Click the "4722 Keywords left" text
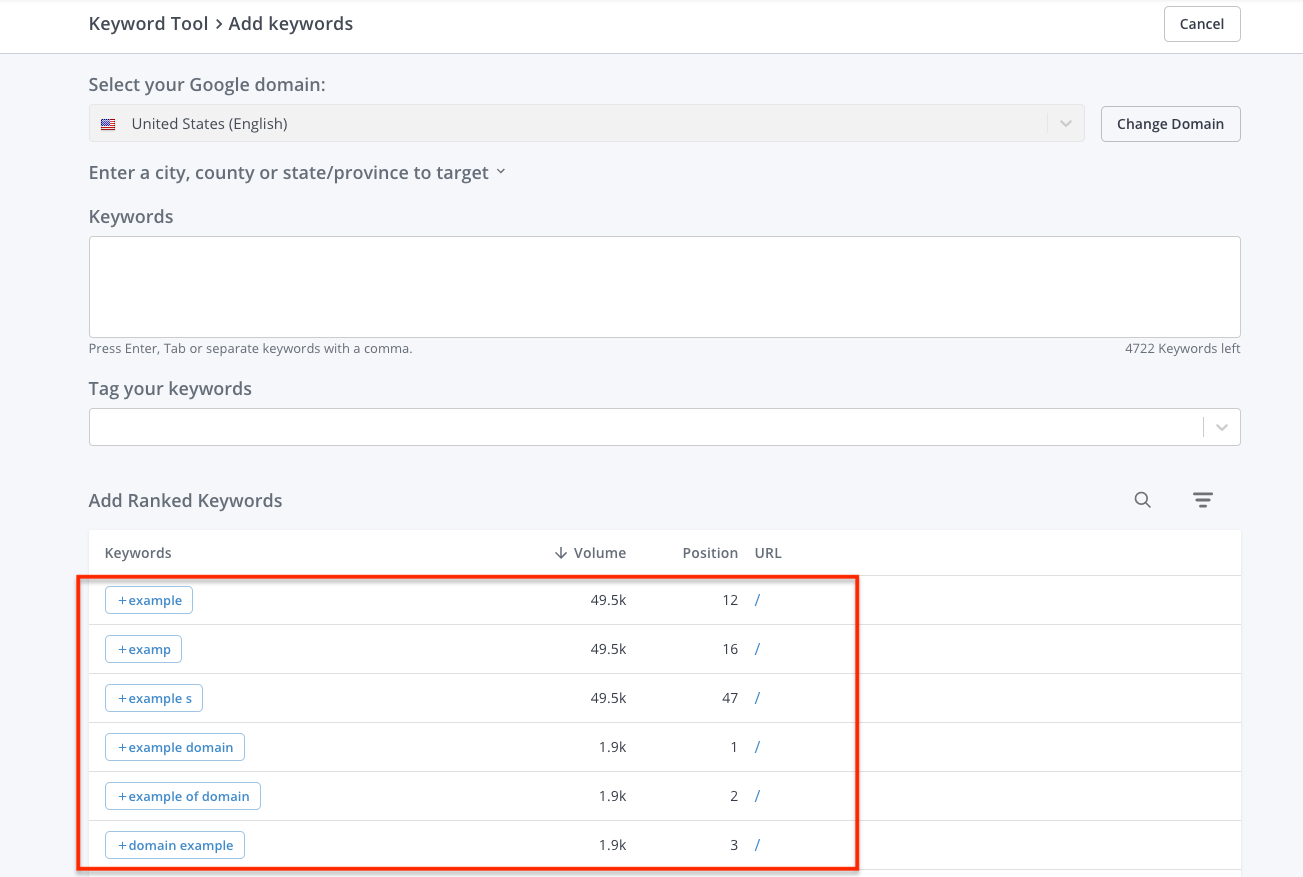The image size is (1303, 877). [1182, 349]
